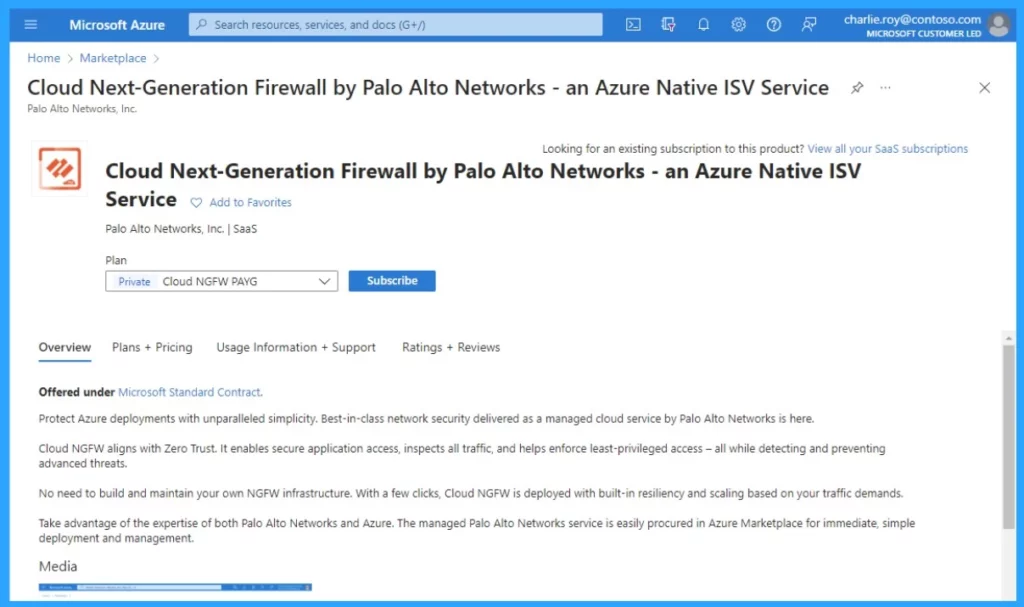This screenshot has width=1024, height=607.
Task: Close the marketplace offer blade
Action: [984, 88]
